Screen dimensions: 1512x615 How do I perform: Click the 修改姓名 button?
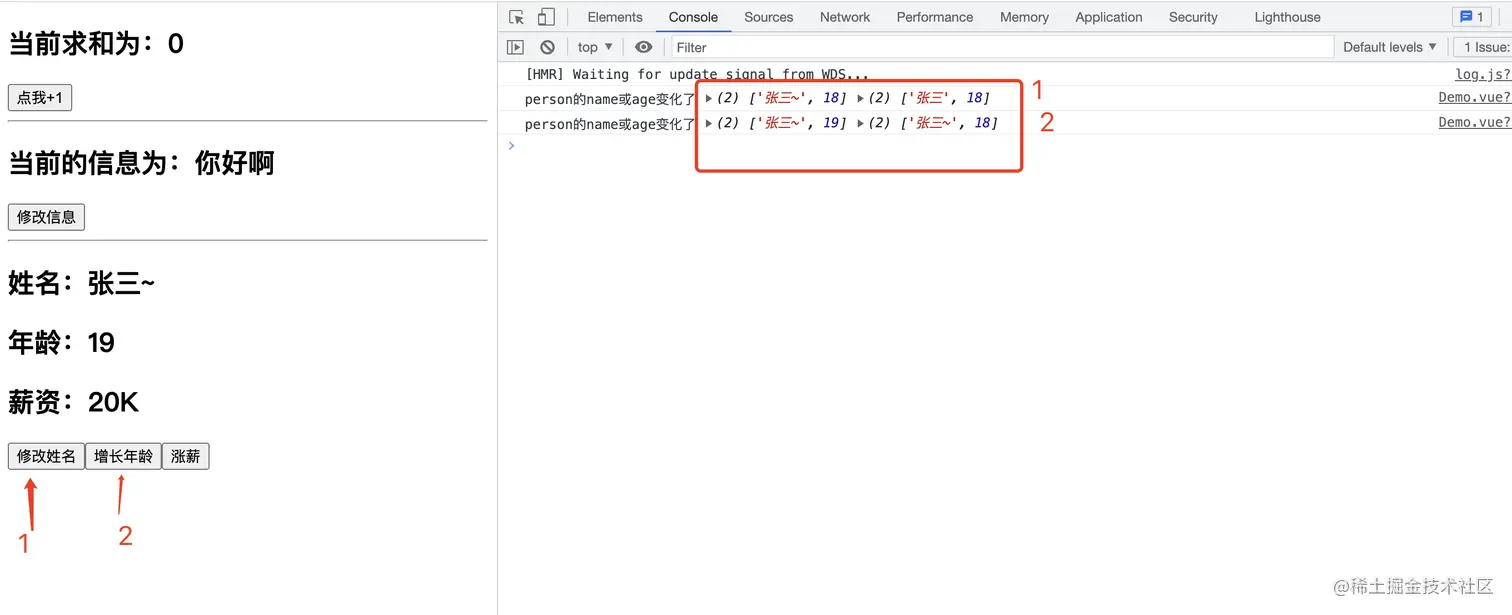(46, 457)
